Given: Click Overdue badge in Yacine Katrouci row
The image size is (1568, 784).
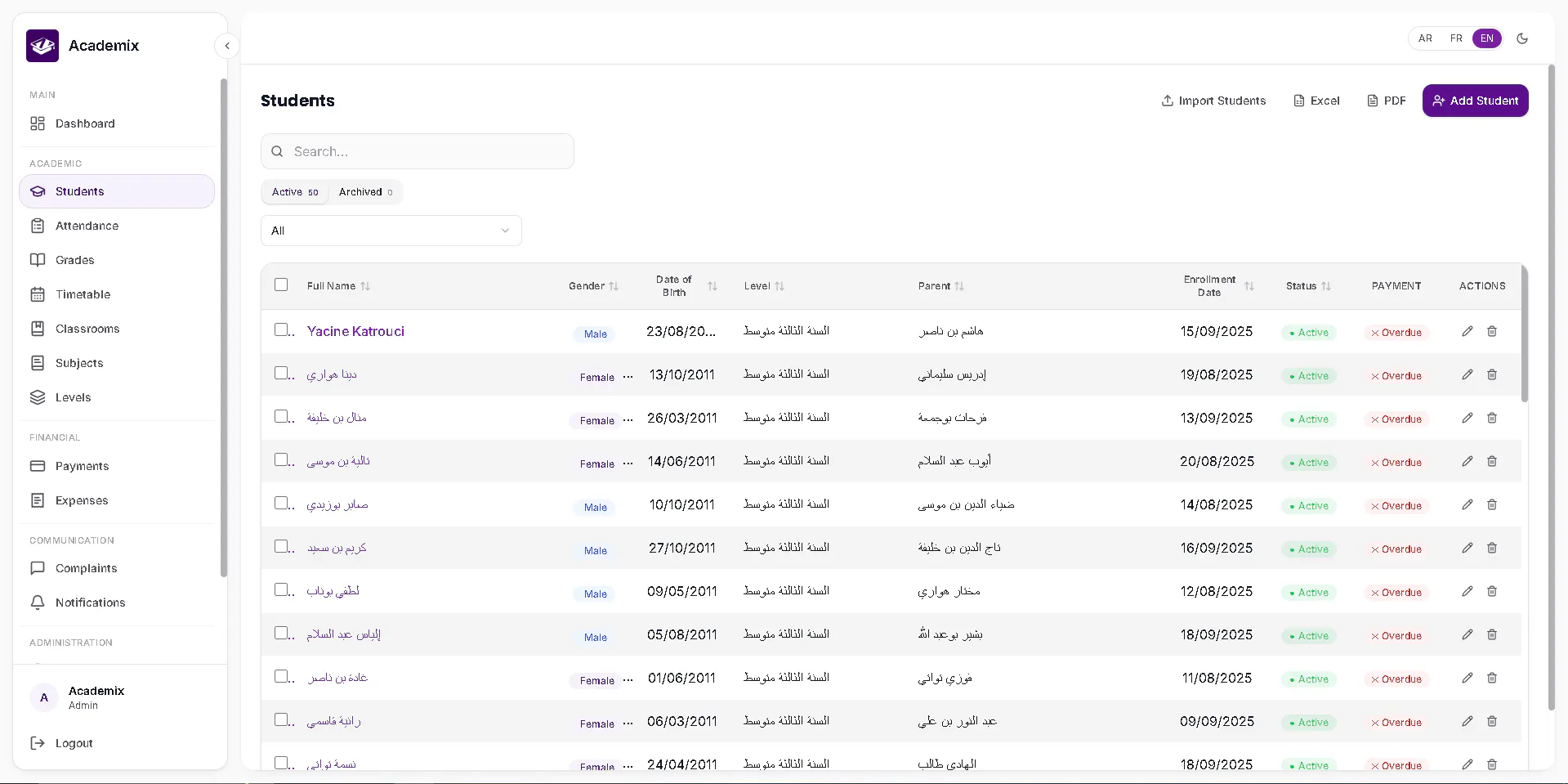Looking at the screenshot, I should pyautogui.click(x=1396, y=333).
